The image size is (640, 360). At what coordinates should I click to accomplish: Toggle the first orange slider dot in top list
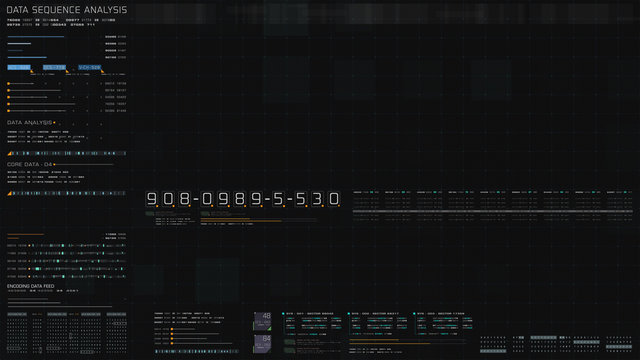9,84
